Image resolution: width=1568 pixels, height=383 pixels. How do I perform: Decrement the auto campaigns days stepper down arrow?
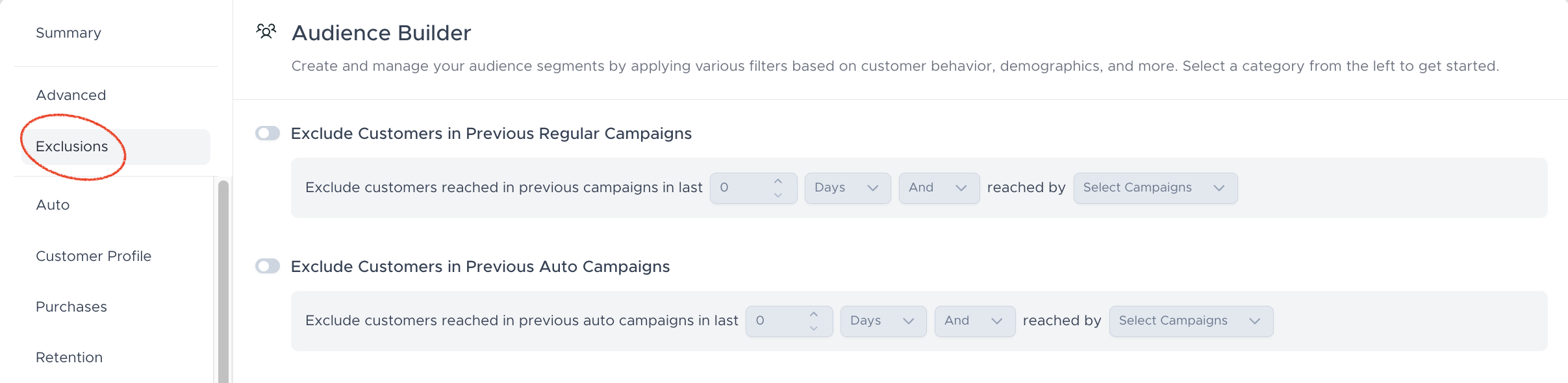click(813, 328)
